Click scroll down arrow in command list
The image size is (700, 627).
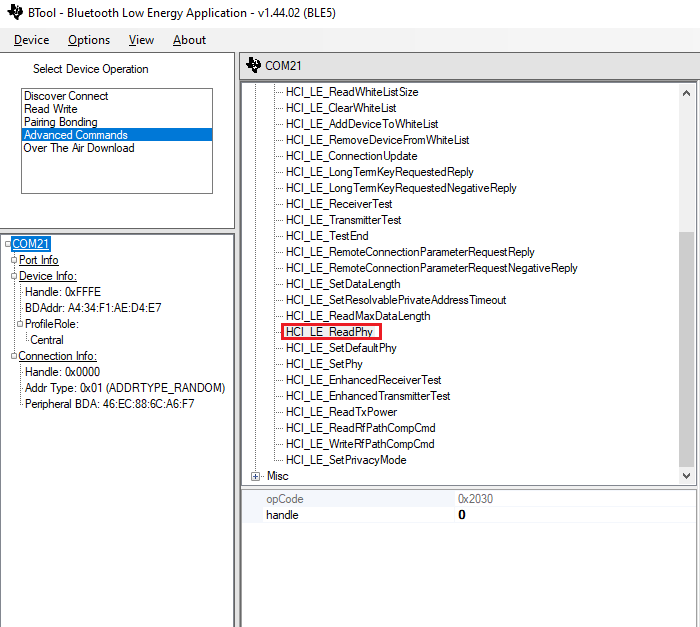click(x=687, y=476)
